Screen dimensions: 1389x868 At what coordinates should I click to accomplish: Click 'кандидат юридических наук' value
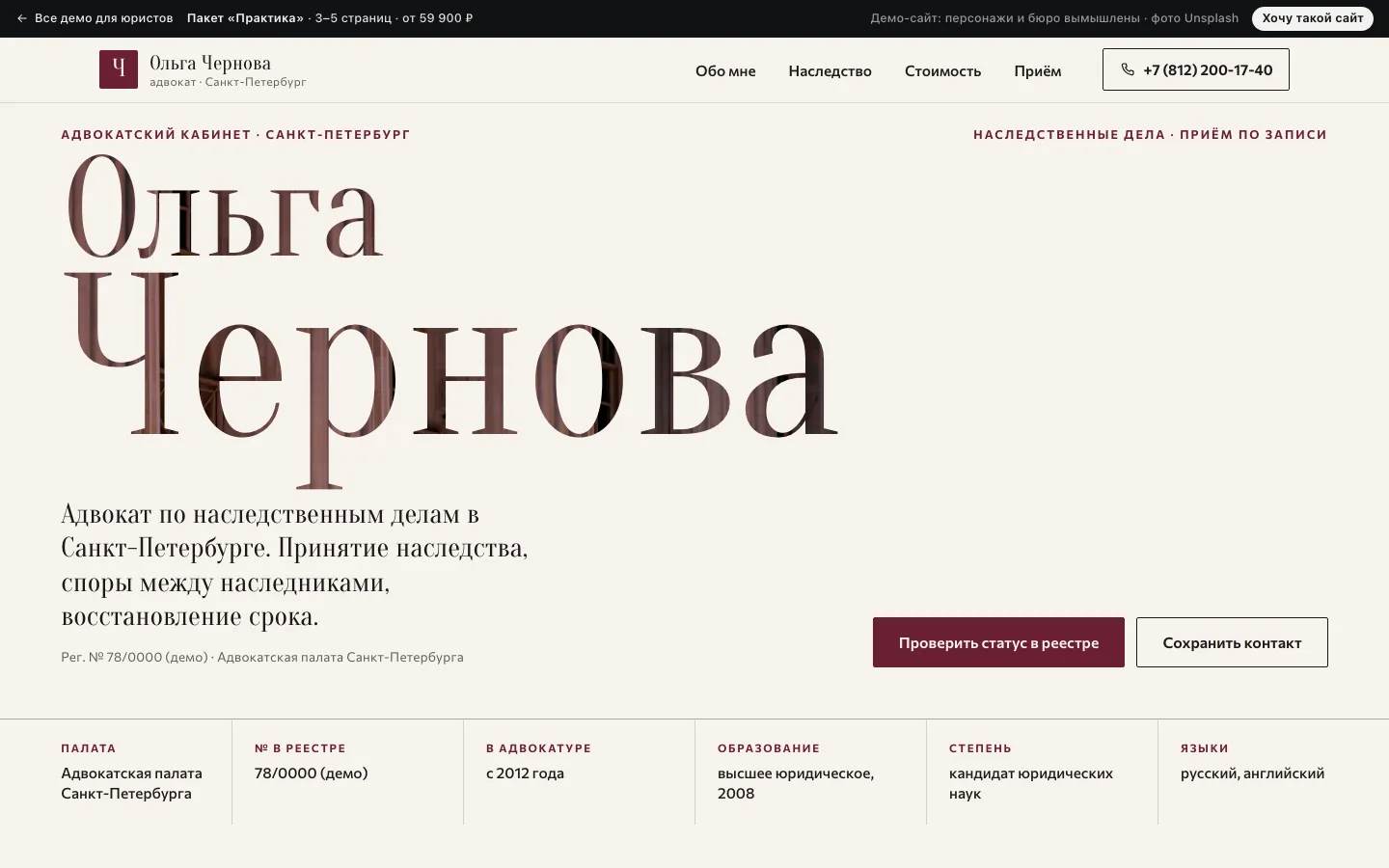pyautogui.click(x=1031, y=783)
